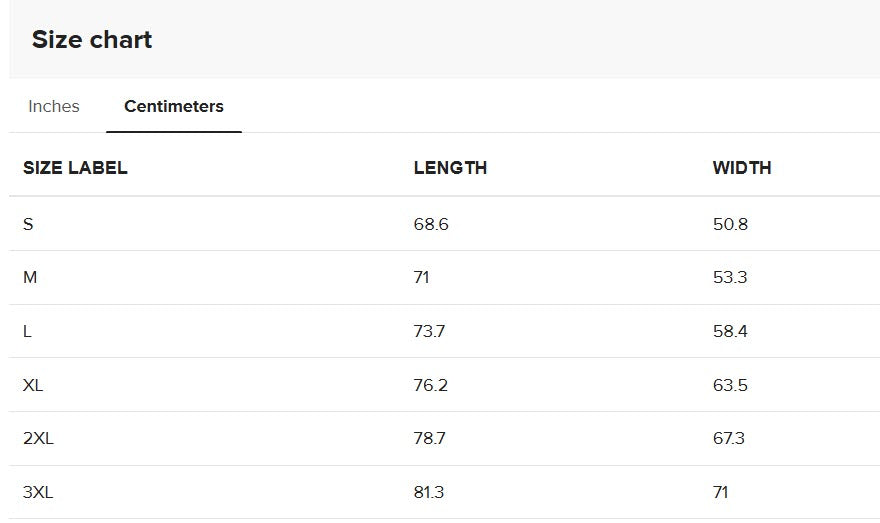880x523 pixels.
Task: Click the 81.3 length value
Action: coord(429,492)
